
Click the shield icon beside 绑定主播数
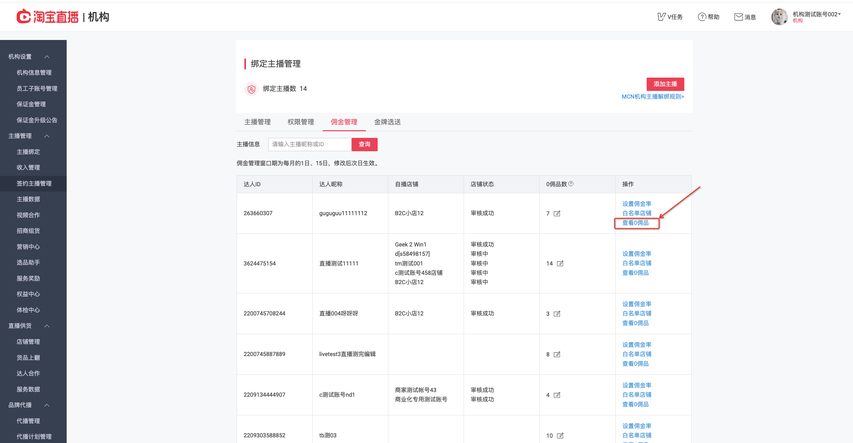[x=251, y=89]
